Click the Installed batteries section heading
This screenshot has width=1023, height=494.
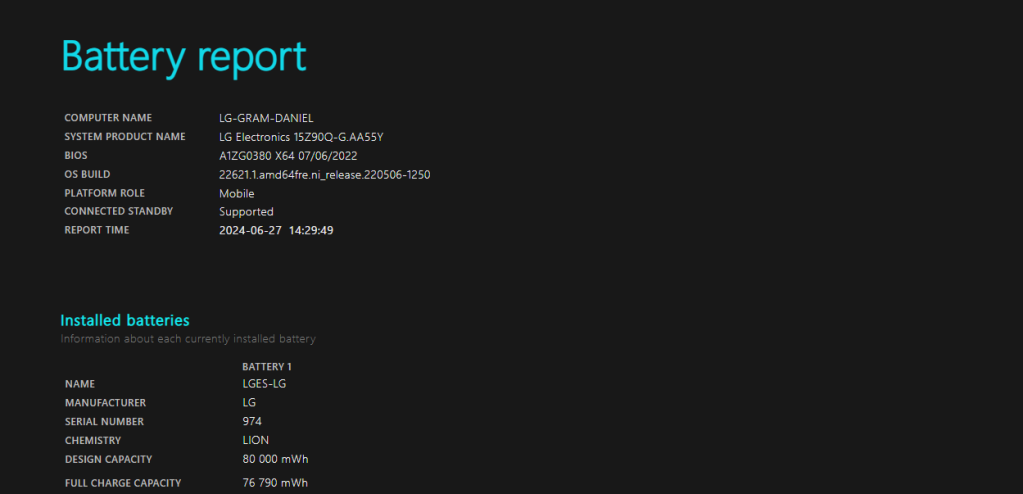(x=125, y=321)
